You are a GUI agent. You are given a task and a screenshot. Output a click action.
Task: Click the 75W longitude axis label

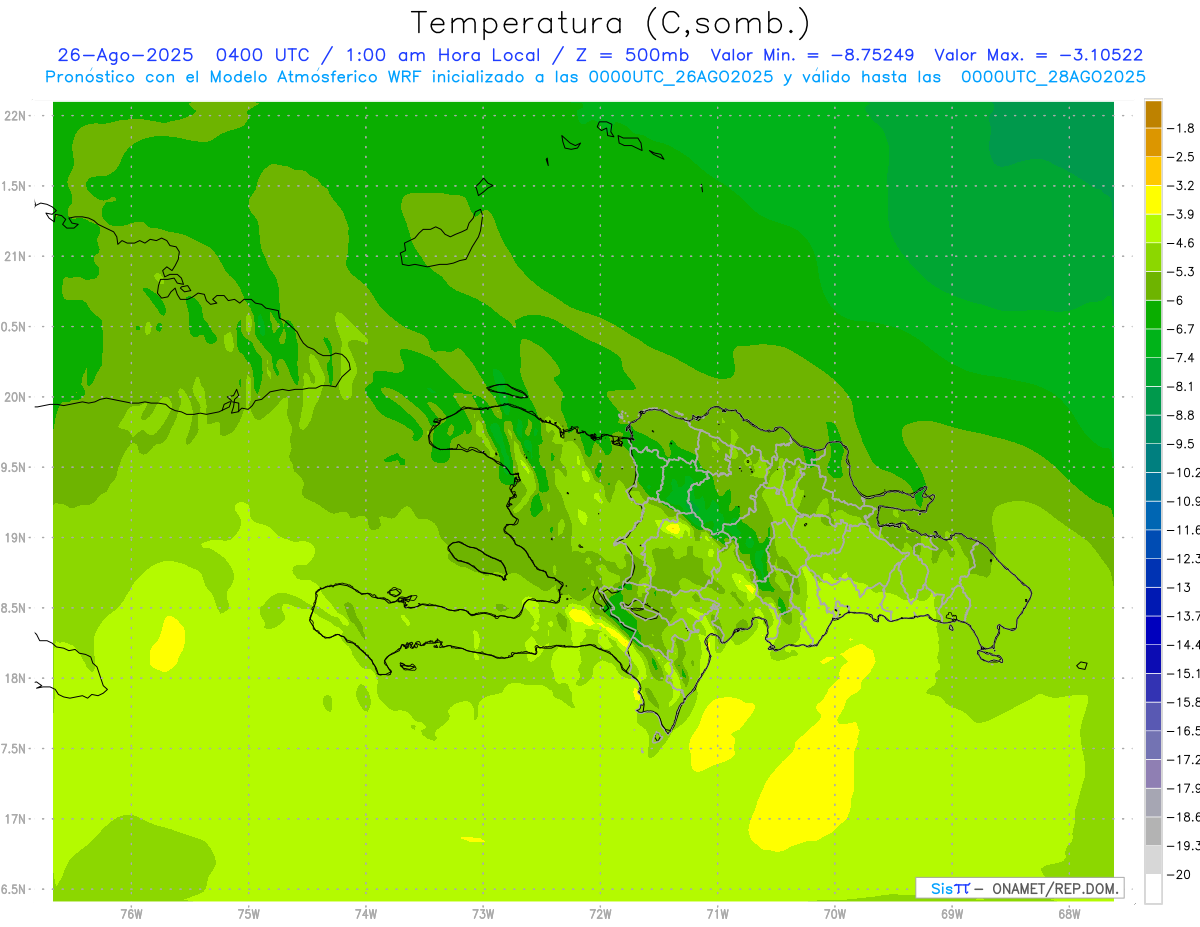(249, 914)
